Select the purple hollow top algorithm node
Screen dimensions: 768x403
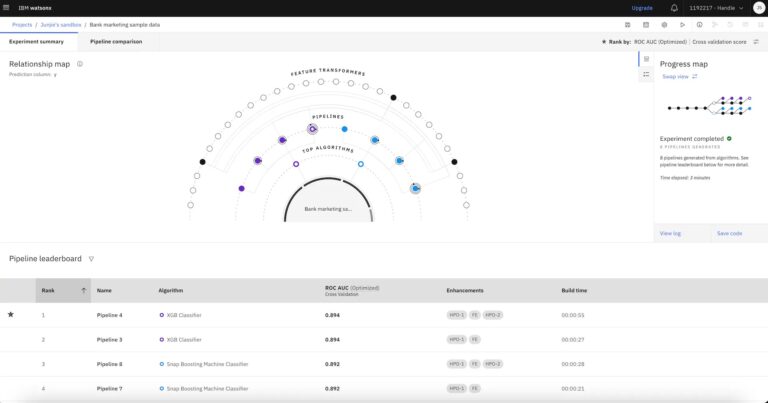pyautogui.click(x=296, y=164)
